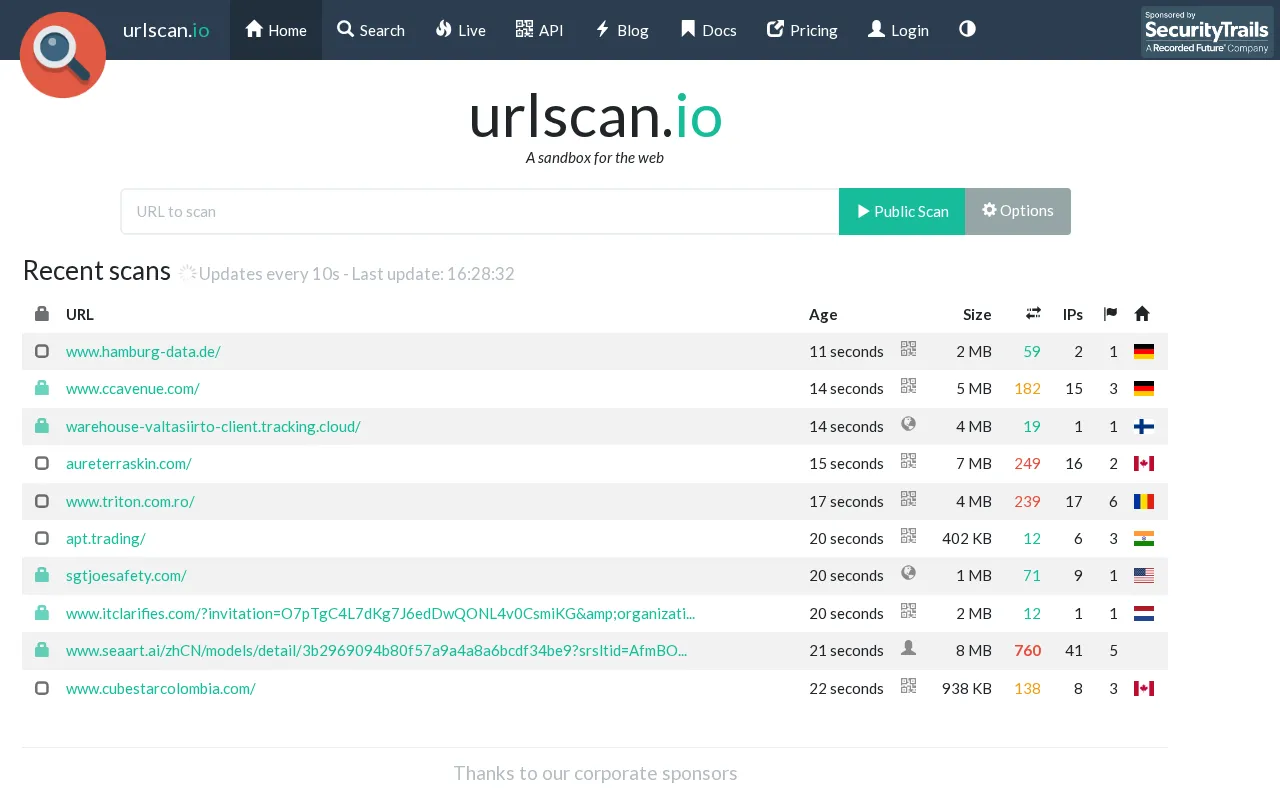This screenshot has height=800, width=1280.
Task: Click the green lock for www.ccavenue.com
Action: (x=42, y=388)
